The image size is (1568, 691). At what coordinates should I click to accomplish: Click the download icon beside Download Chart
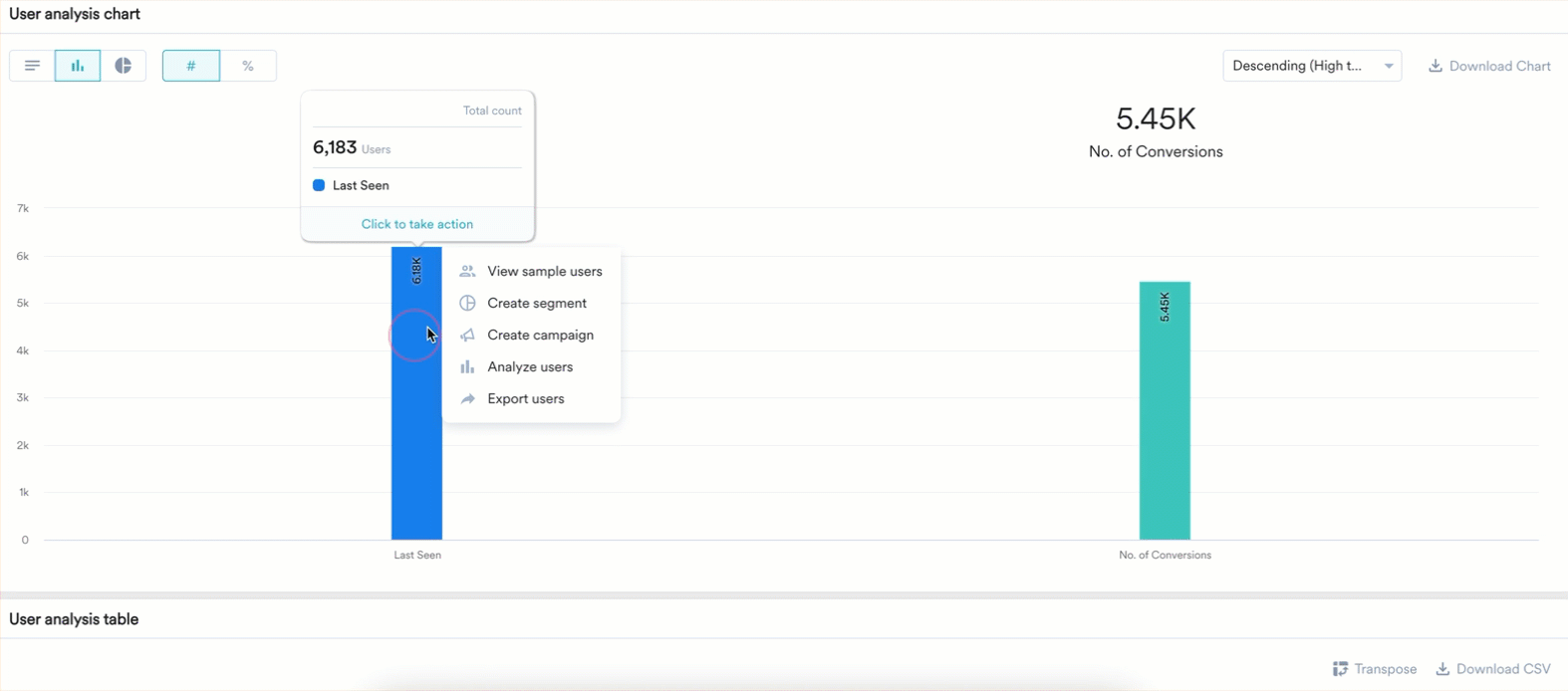pos(1436,66)
